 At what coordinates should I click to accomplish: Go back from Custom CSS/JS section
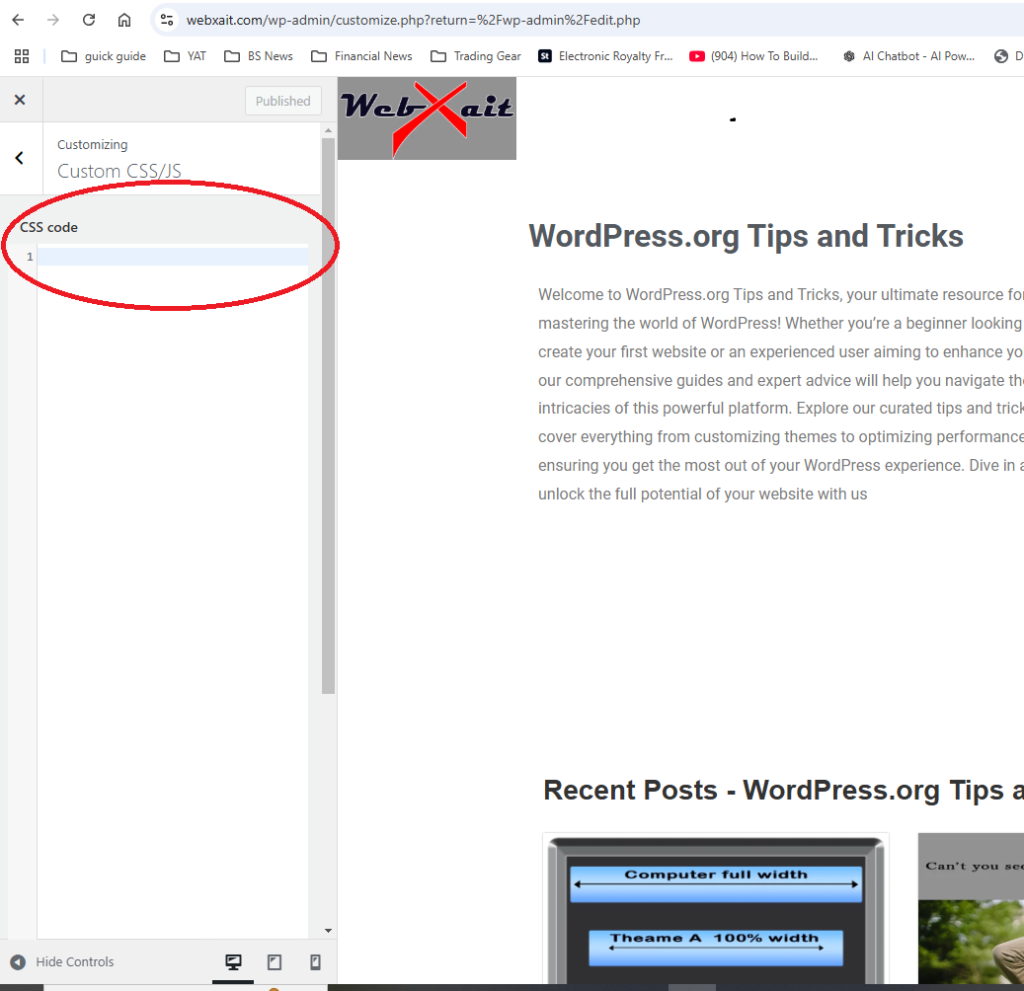20,158
